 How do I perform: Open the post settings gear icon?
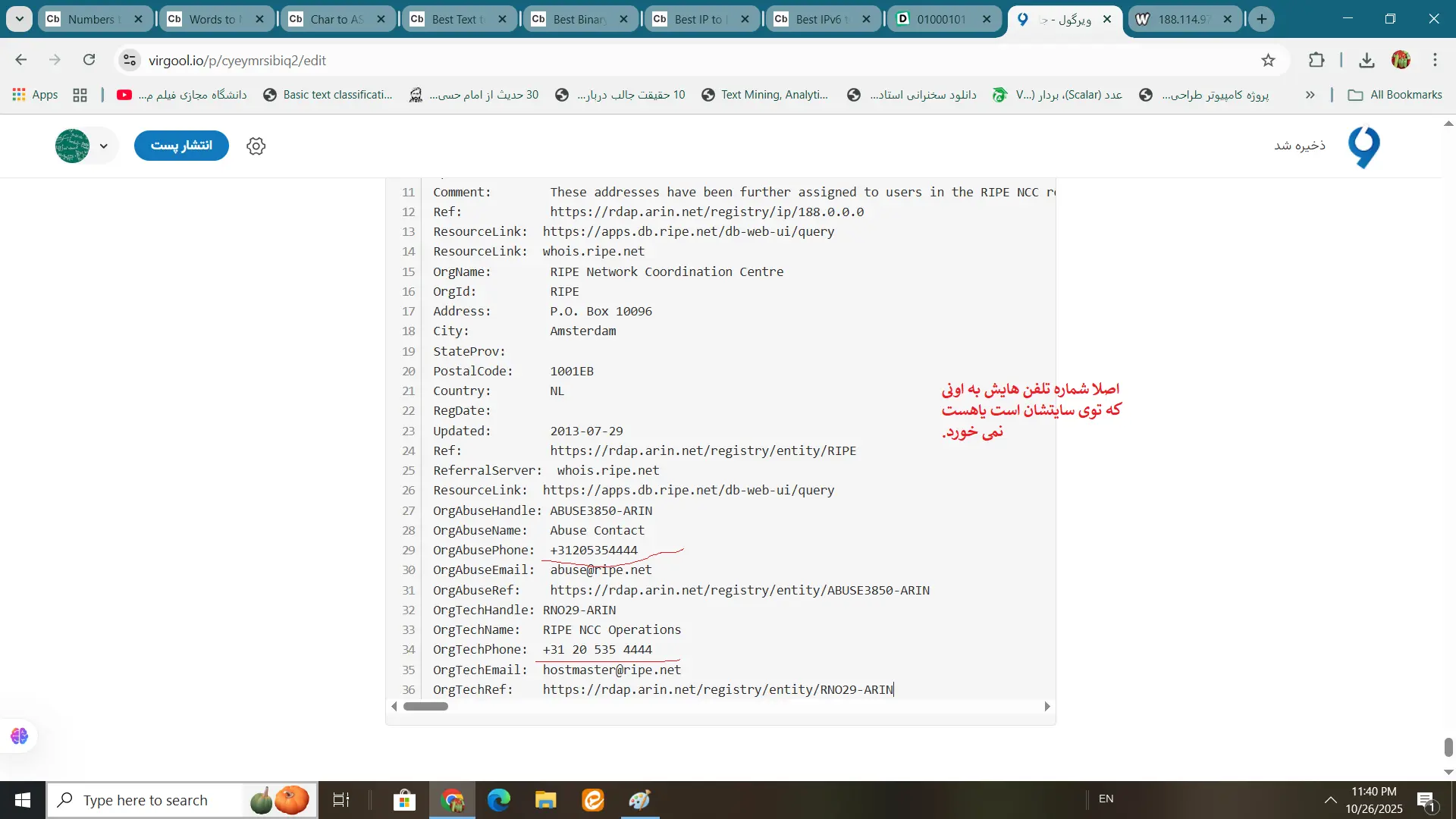tap(256, 146)
